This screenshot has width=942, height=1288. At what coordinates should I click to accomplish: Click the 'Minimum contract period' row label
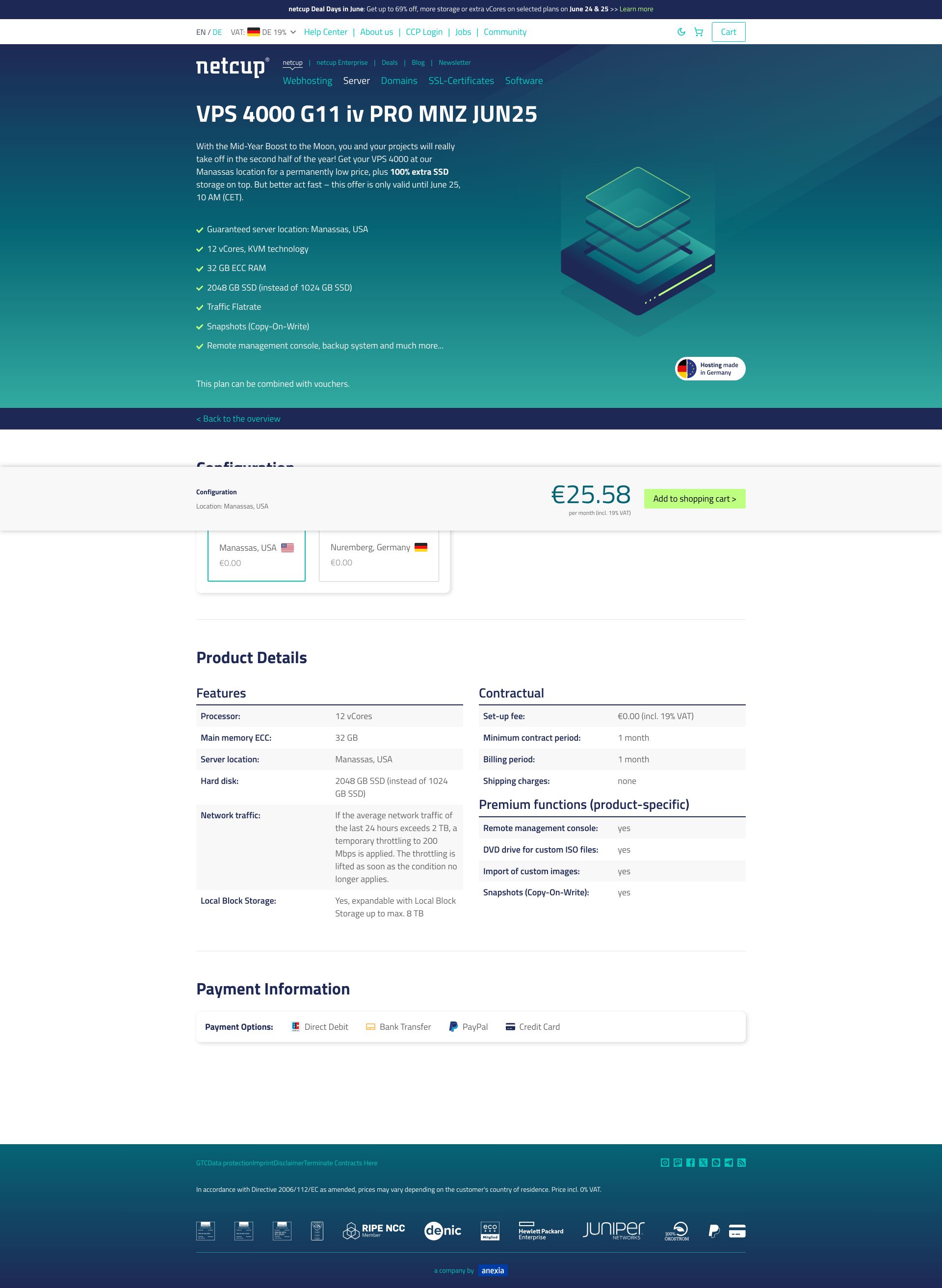[x=531, y=738]
